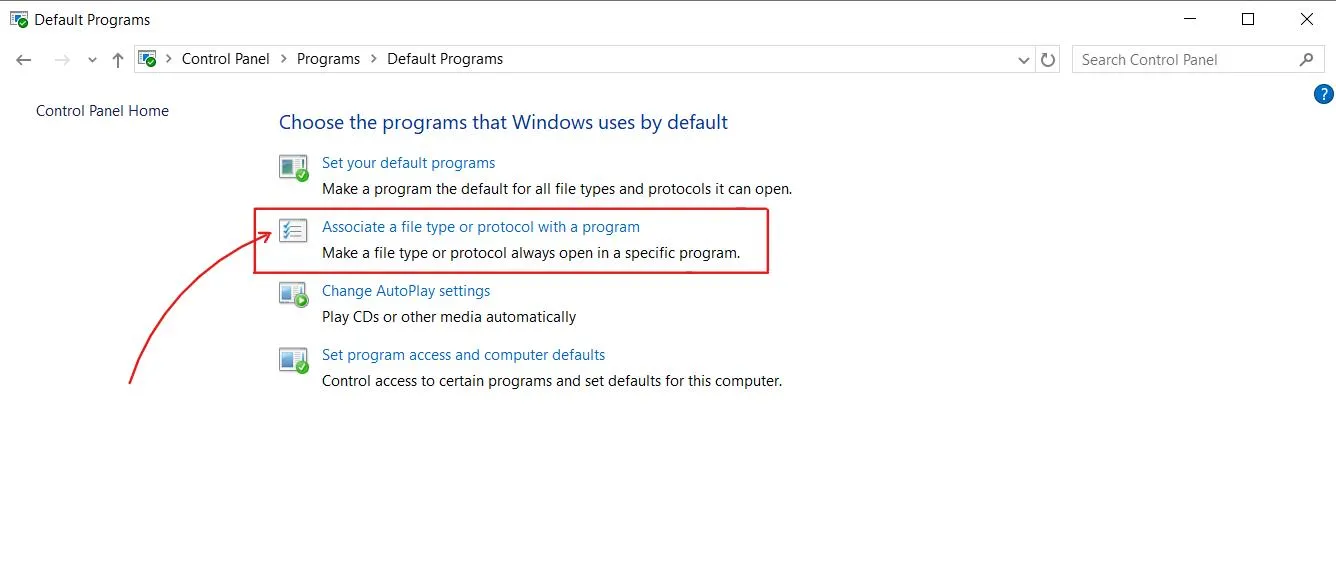Open the Change AutoPlay settings link
1336x570 pixels.
[406, 291]
